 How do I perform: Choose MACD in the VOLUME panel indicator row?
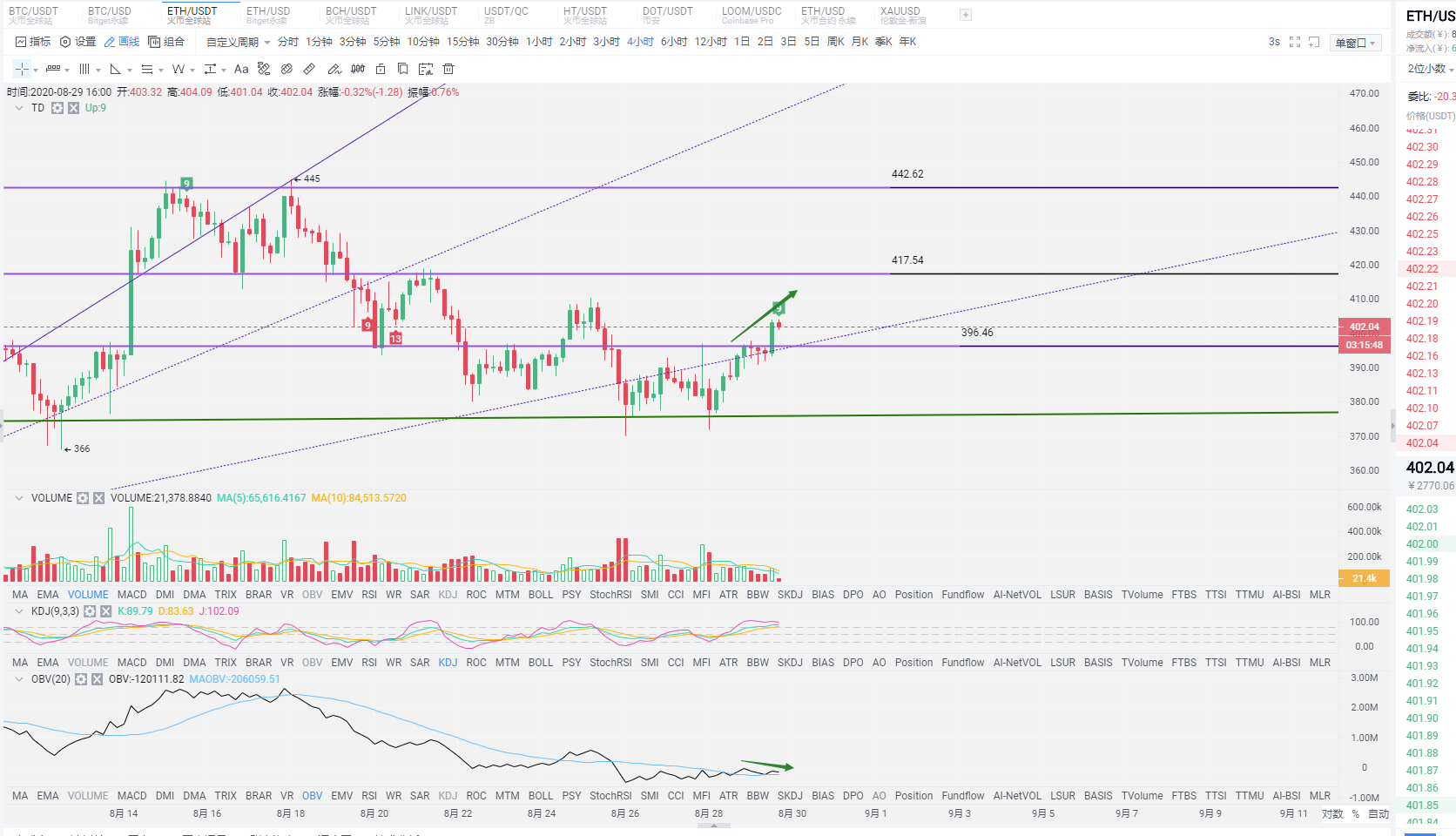(x=132, y=595)
